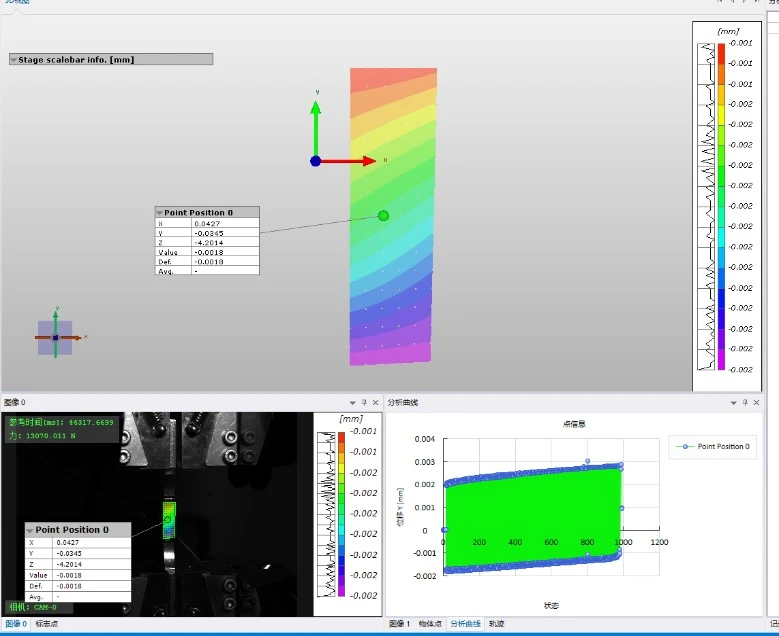Collapse Point Position 0 table over camera image
779x636 pixels.
pyautogui.click(x=31, y=530)
